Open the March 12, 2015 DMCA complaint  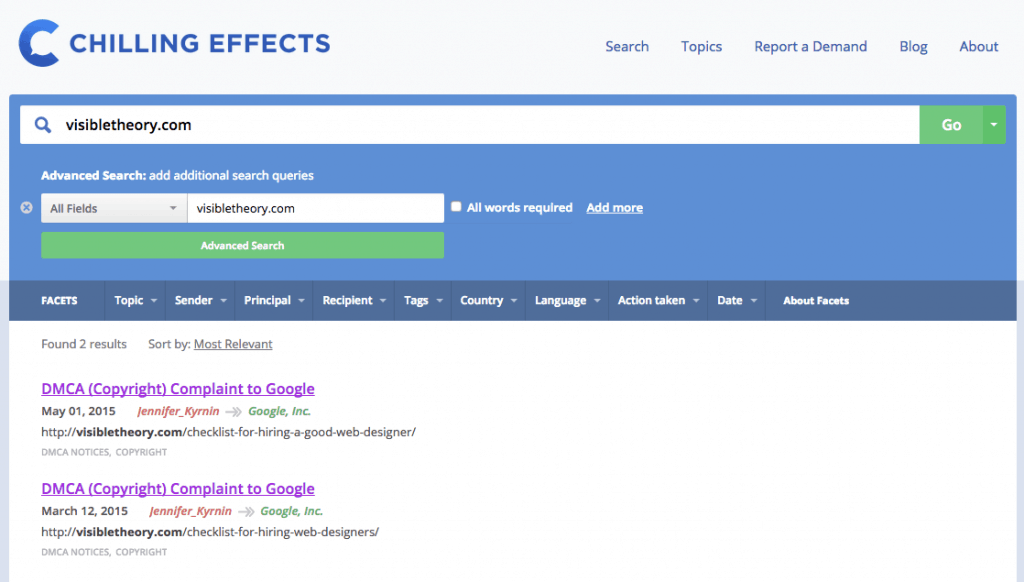click(x=178, y=489)
